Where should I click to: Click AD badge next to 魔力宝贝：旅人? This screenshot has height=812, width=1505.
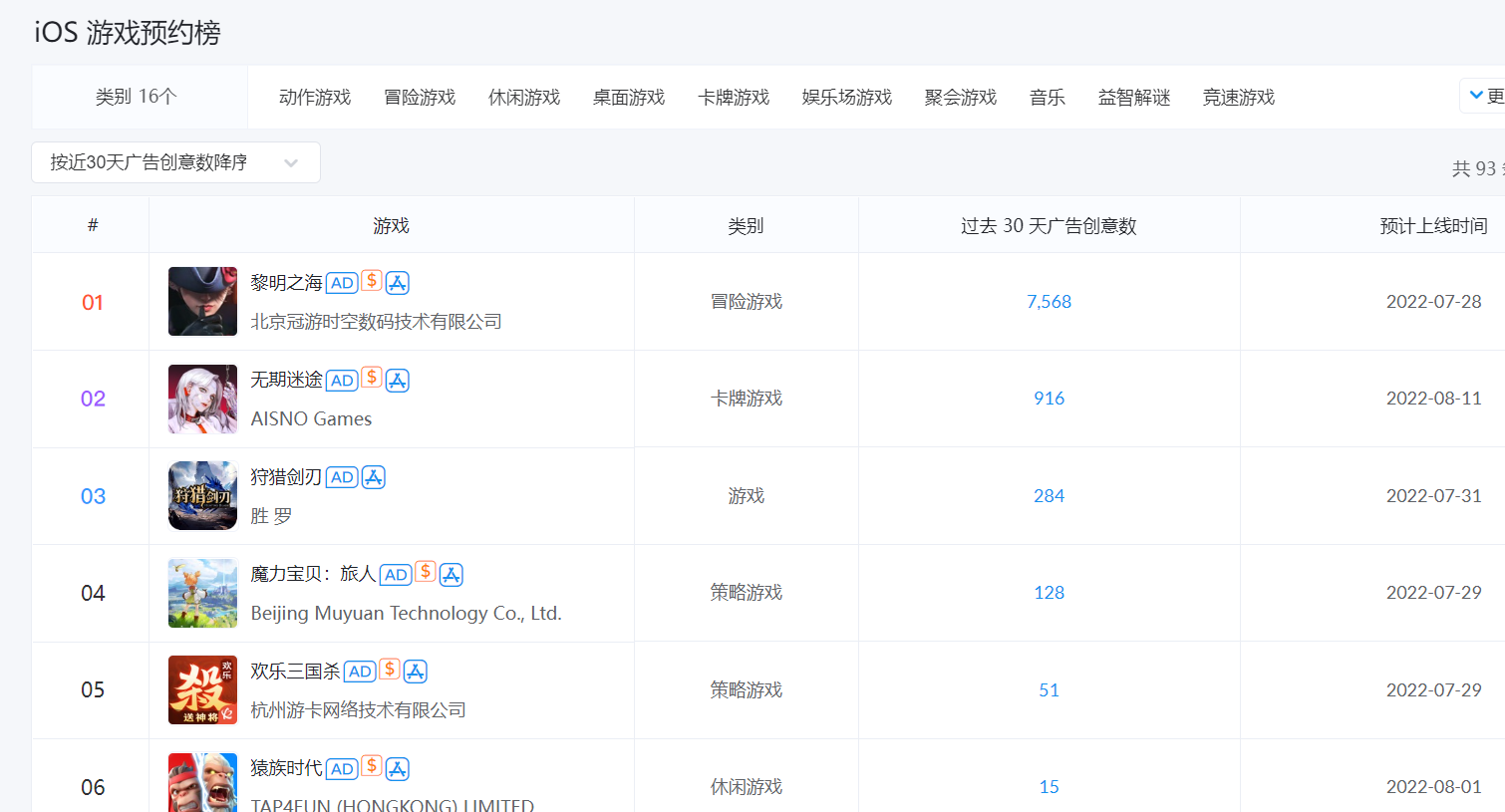[396, 575]
